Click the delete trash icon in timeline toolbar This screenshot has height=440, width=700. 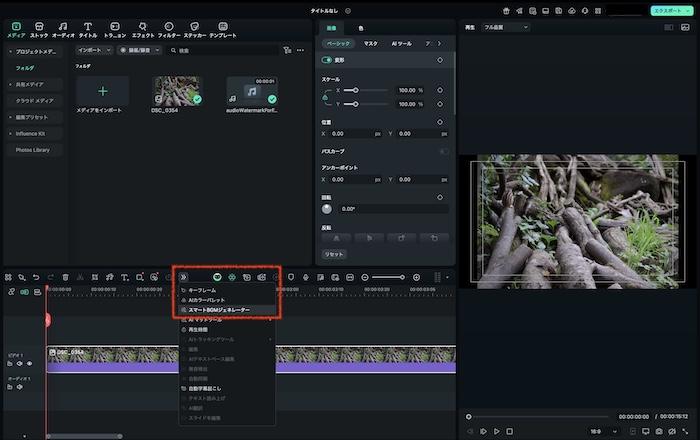pos(66,277)
